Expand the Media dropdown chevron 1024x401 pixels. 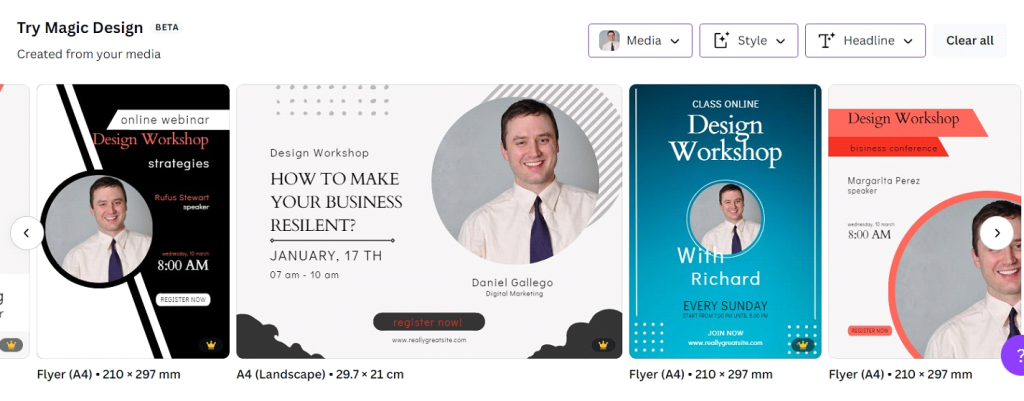tap(675, 41)
